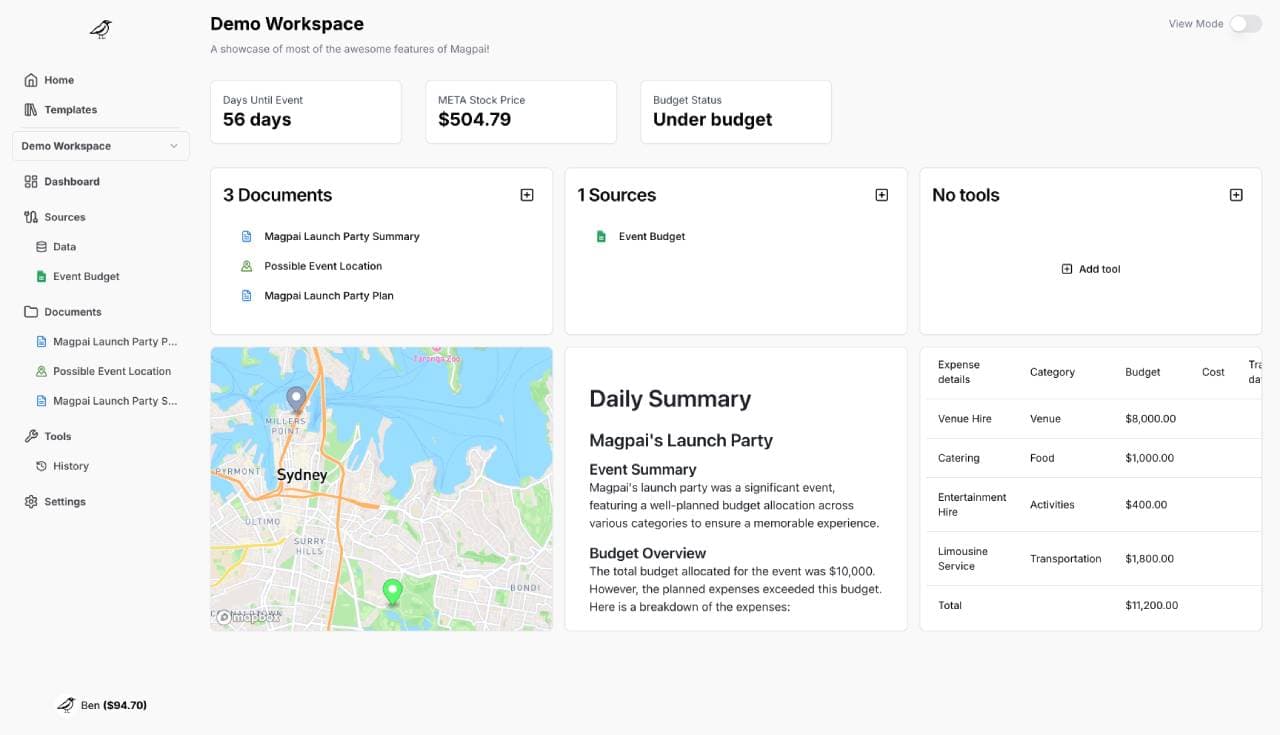The height and width of the screenshot is (735, 1280).
Task: Click the Home house icon
Action: pos(31,80)
